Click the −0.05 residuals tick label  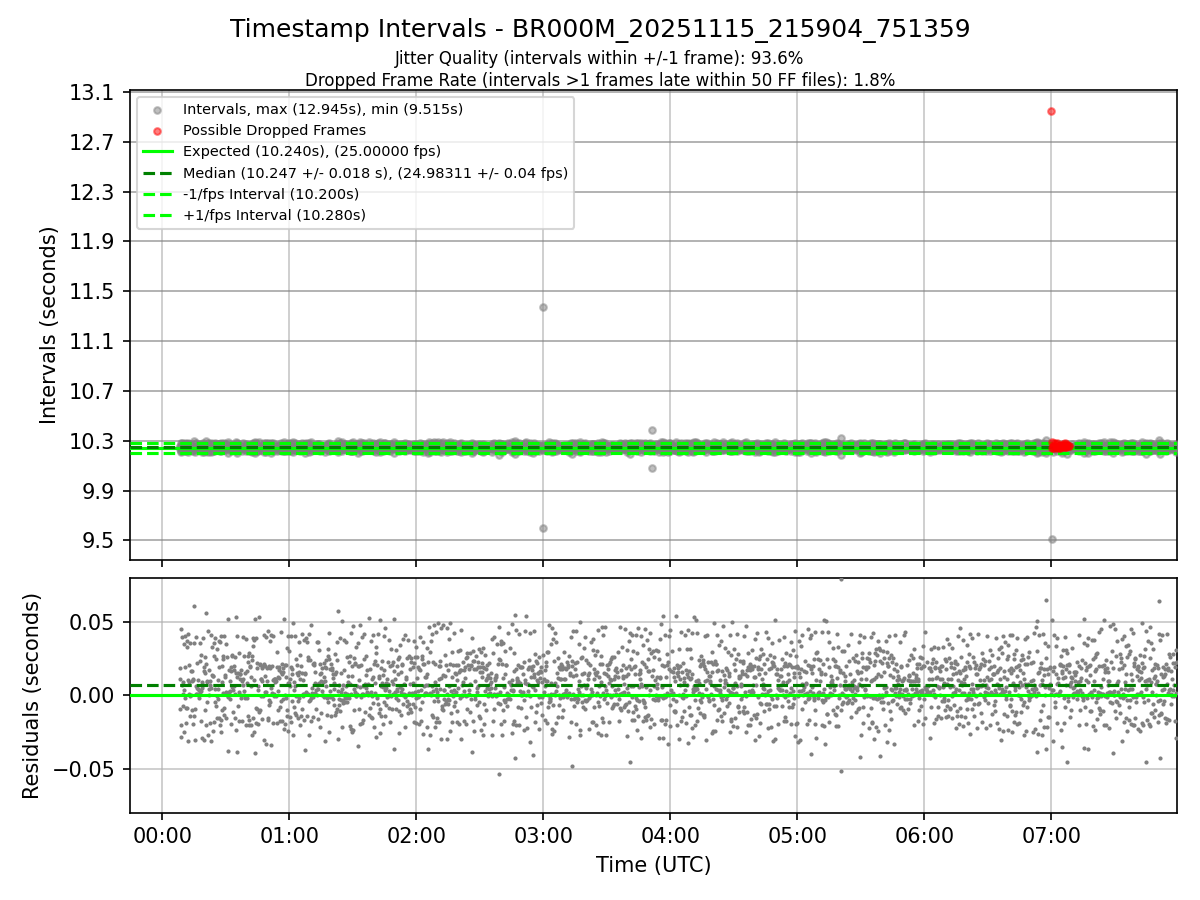coord(89,769)
